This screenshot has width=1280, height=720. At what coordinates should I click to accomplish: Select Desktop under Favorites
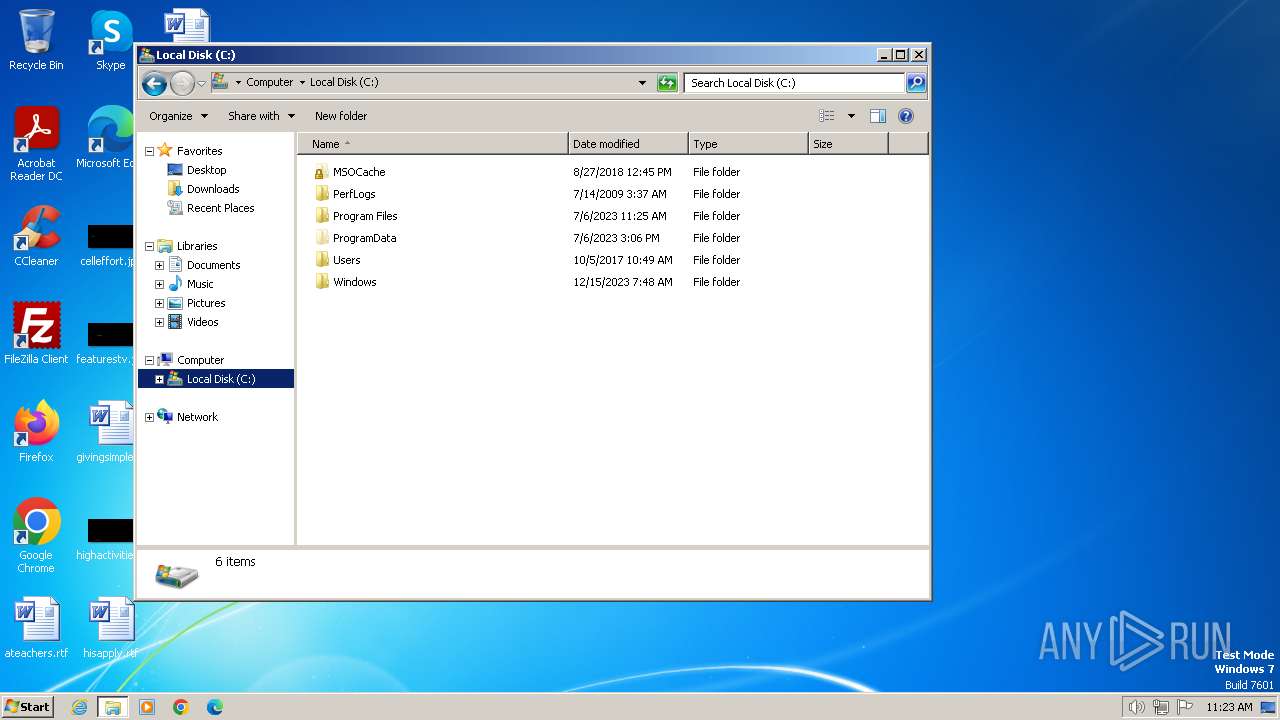point(206,170)
